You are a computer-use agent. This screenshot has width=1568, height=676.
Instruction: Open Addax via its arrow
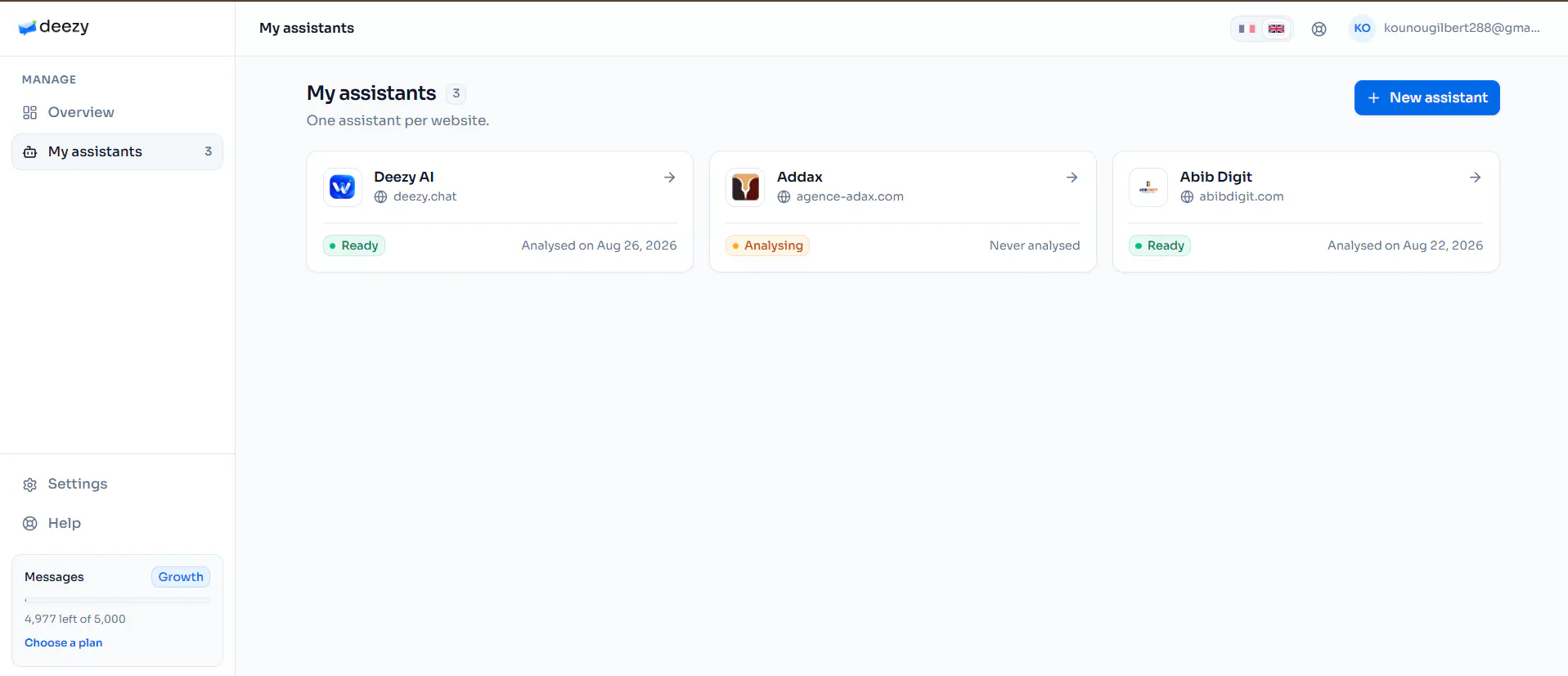1072,178
